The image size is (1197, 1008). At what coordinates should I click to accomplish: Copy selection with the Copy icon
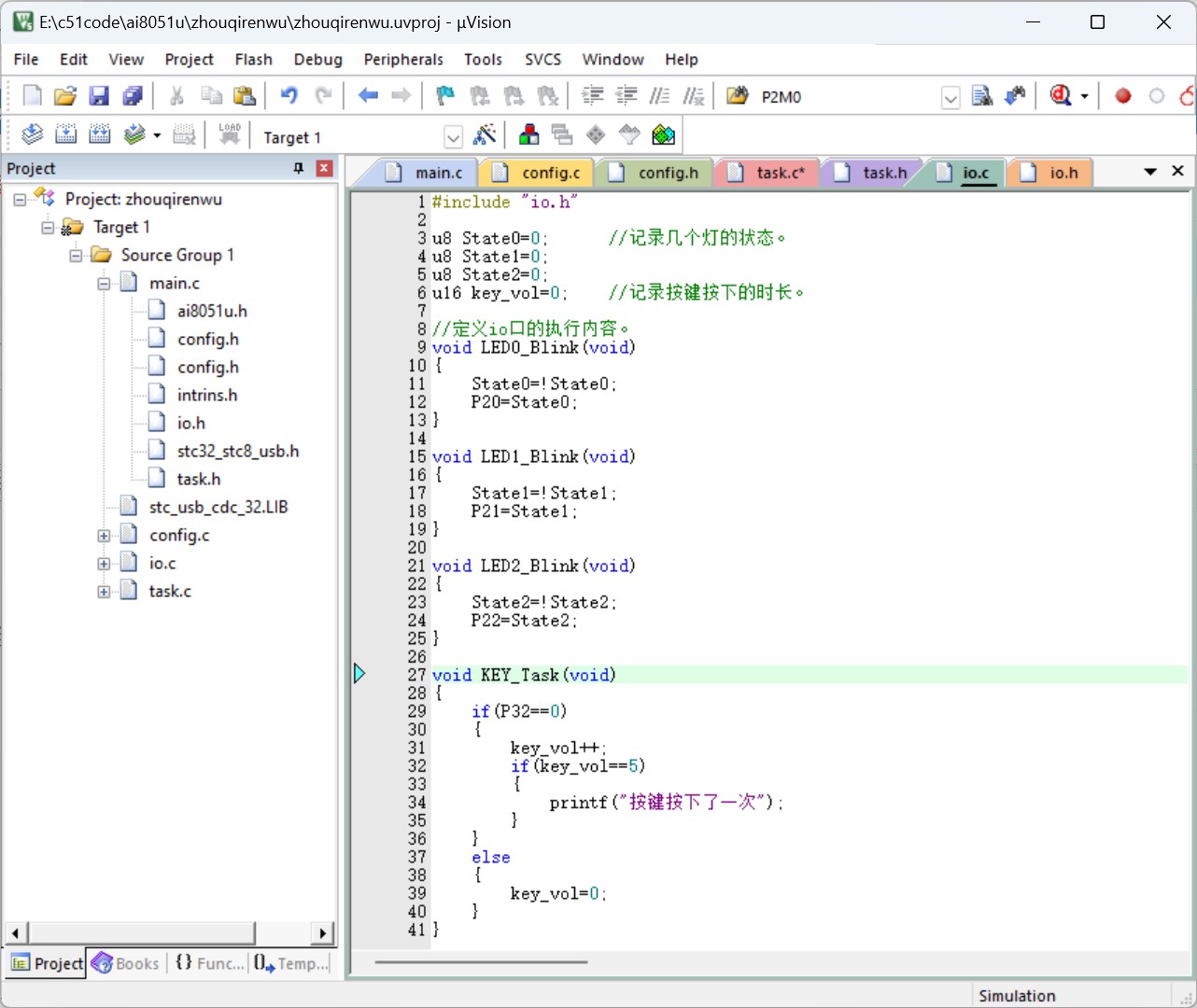click(211, 96)
